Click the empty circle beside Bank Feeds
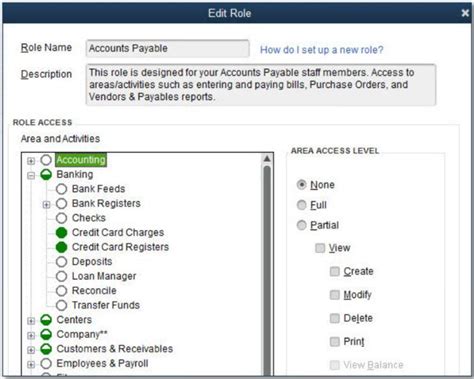Screen dimensions: 474x379 click(x=61, y=189)
